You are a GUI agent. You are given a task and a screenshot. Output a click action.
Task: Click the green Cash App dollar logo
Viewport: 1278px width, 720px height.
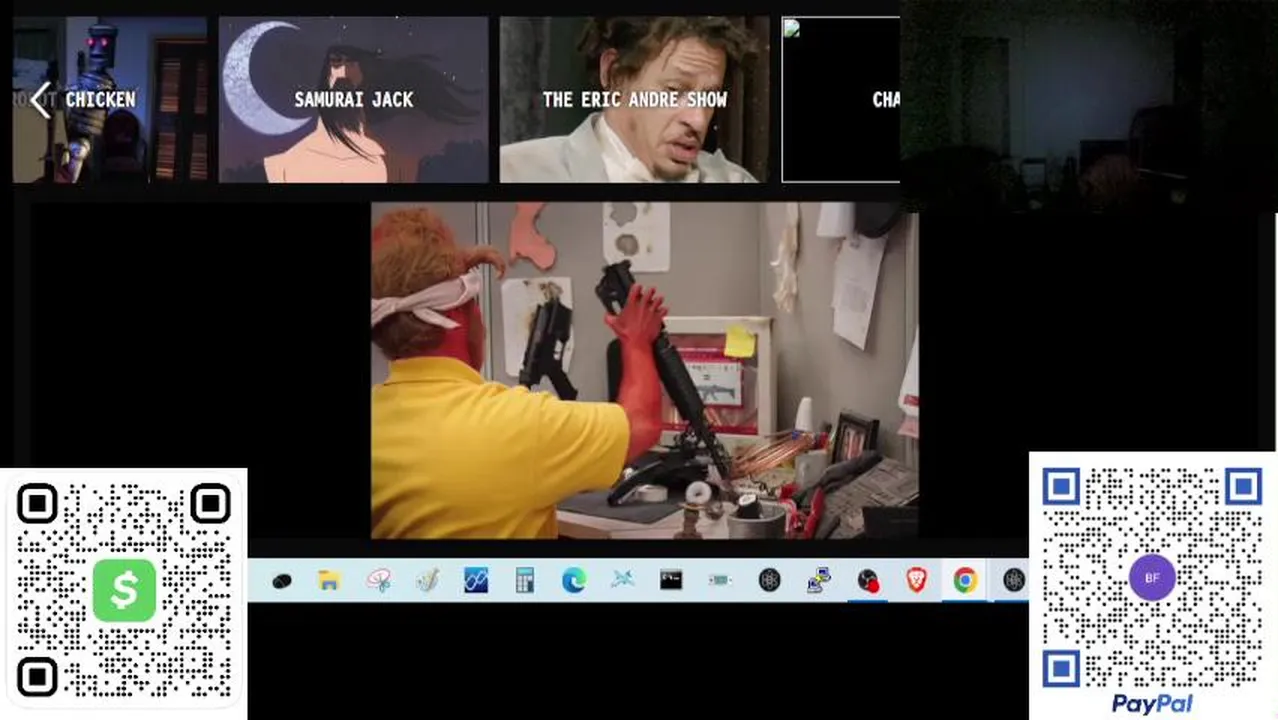pyautogui.click(x=124, y=590)
